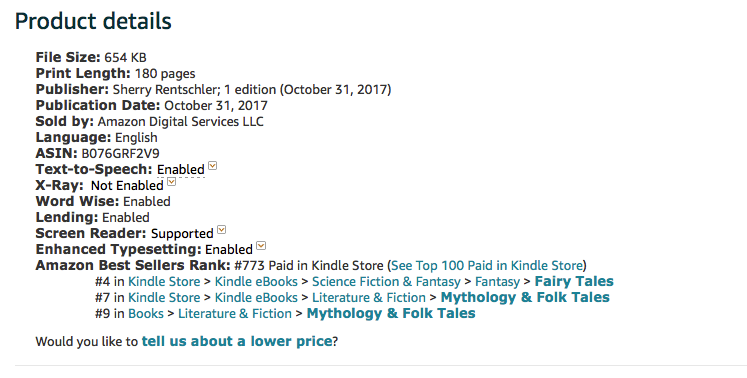The width and height of the screenshot is (747, 378).
Task: Click tell us about a lower price
Action: [x=237, y=341]
